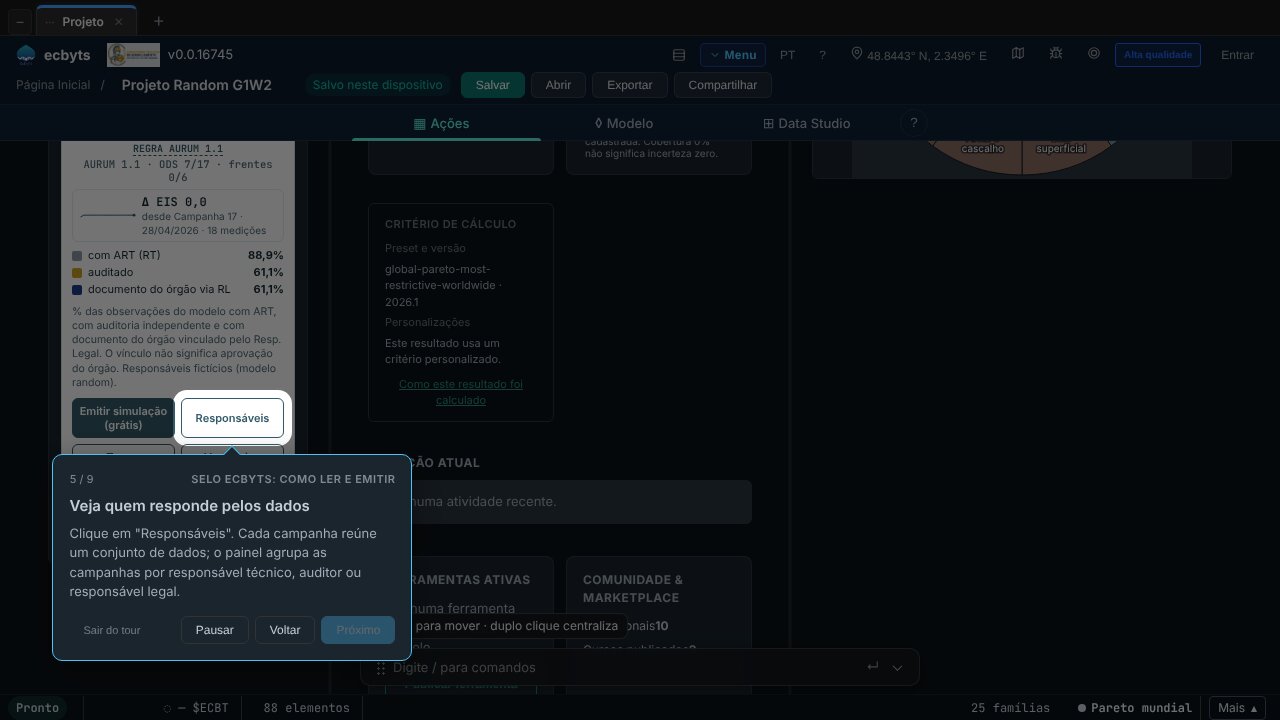Click the location pin icon beside coordinates
Image resolution: width=1280 pixels, height=720 pixels.
click(x=856, y=54)
